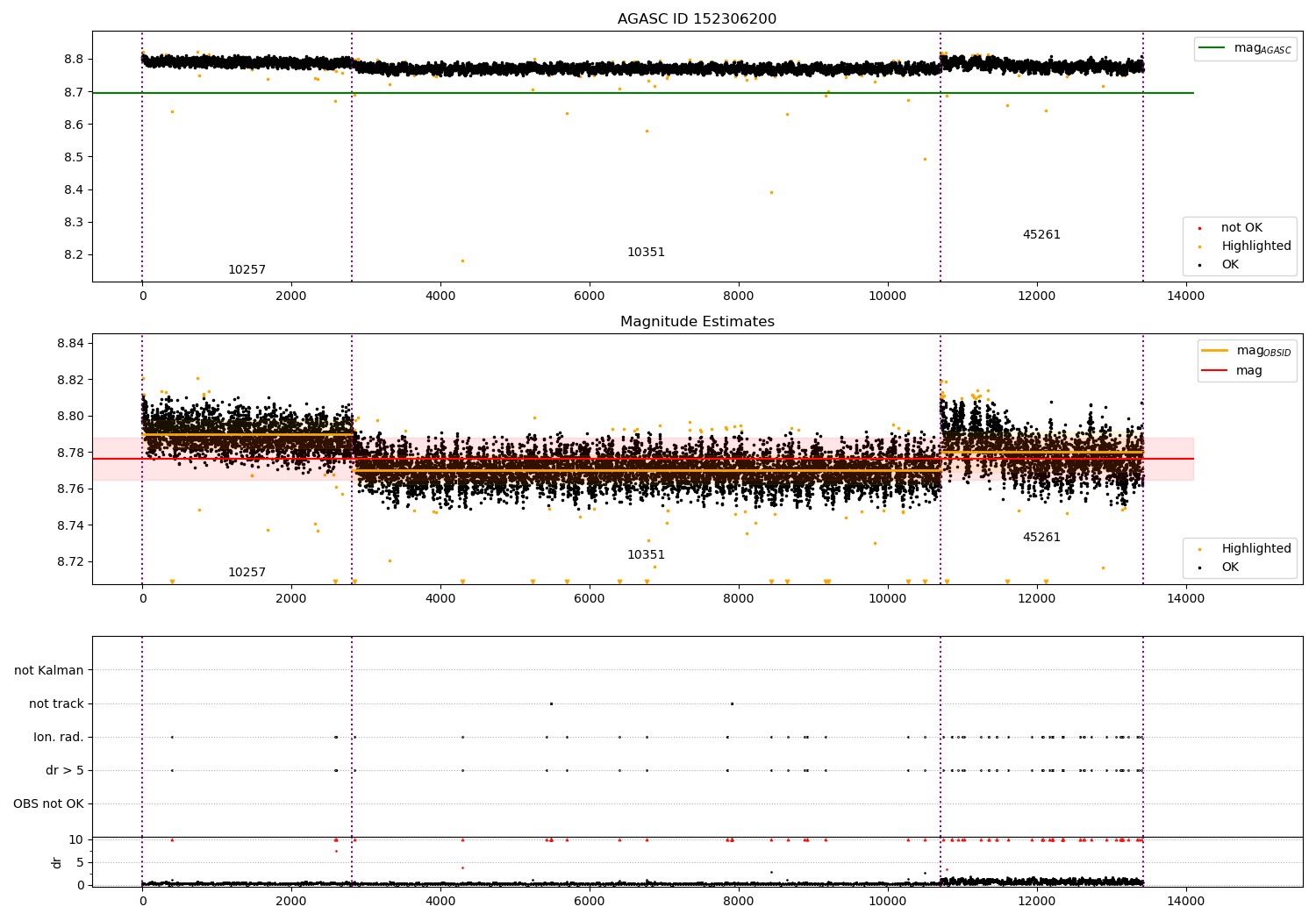Viewport: 1316px width, 921px height.
Task: Select the 8.5 y-tick on top plot
Action: (x=73, y=158)
